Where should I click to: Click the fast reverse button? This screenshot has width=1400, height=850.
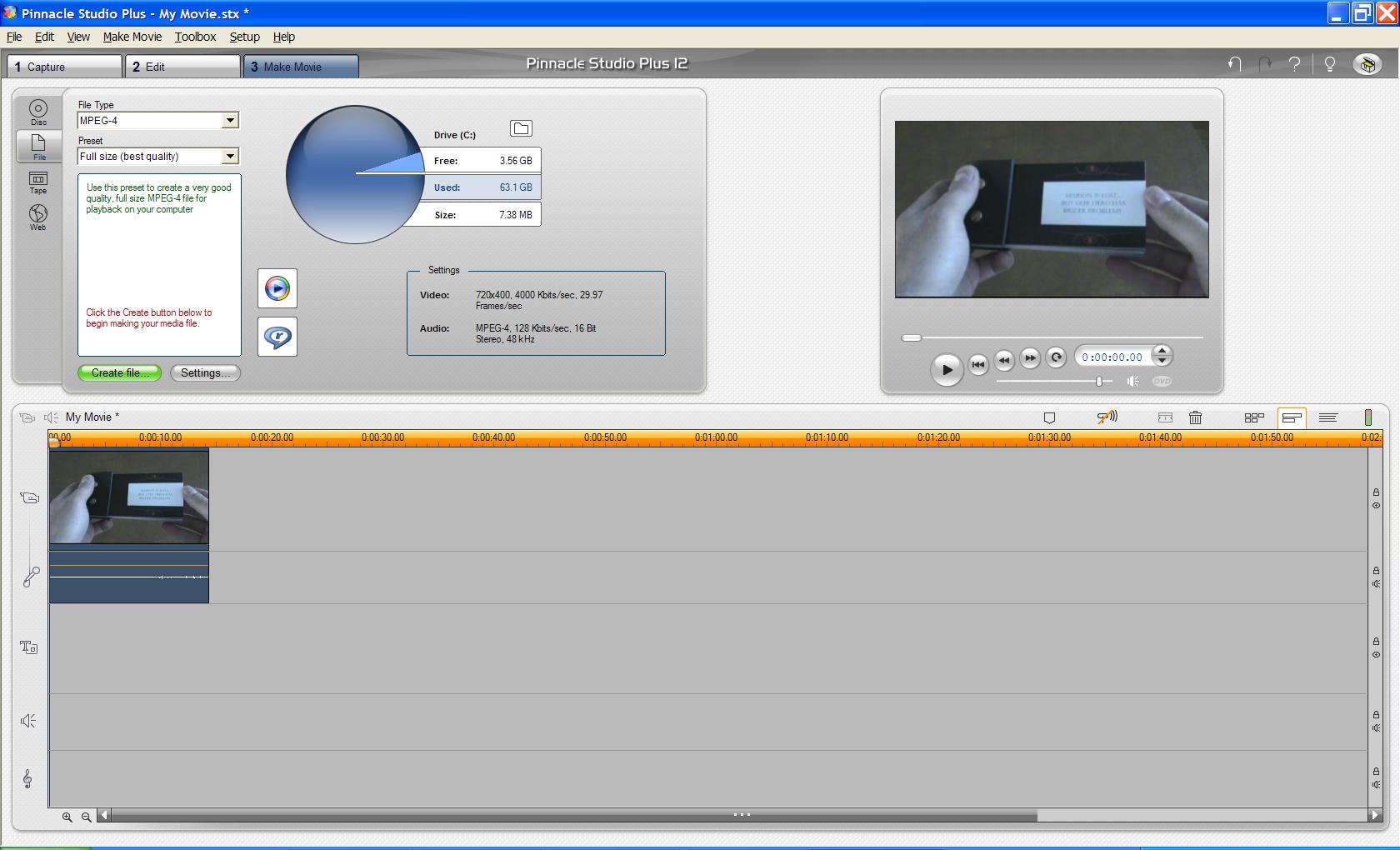[x=1004, y=359]
